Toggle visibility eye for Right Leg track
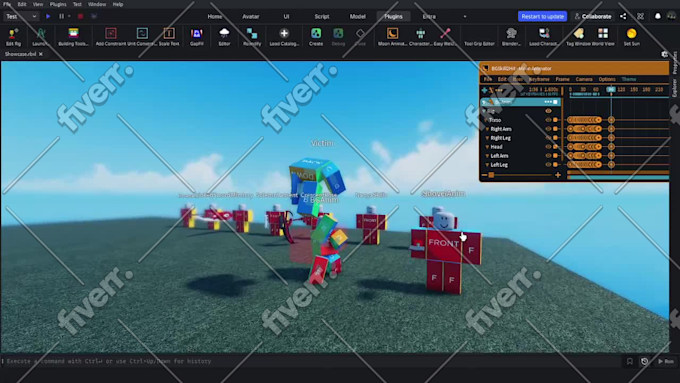 pyautogui.click(x=548, y=138)
